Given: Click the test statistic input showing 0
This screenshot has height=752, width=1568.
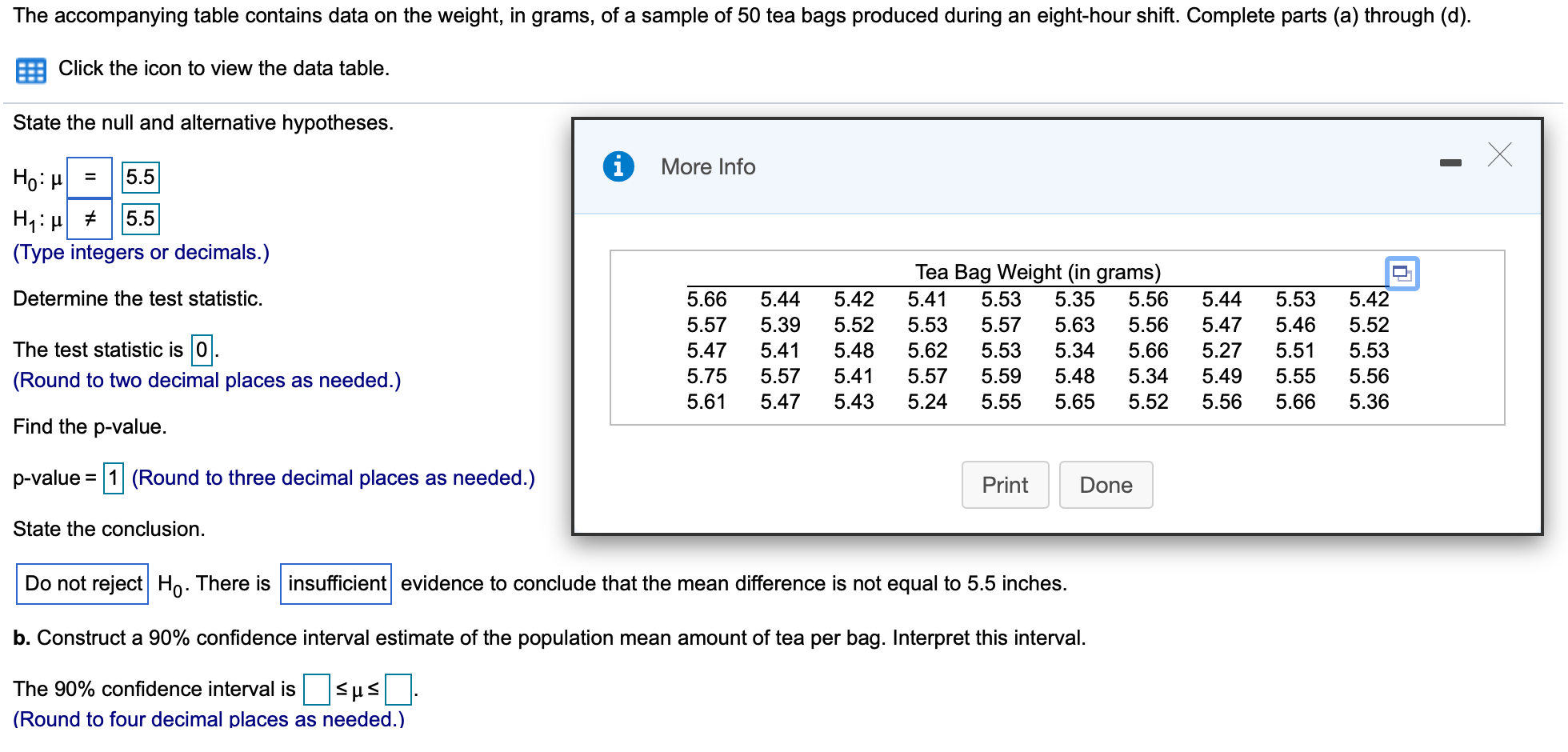Looking at the screenshot, I should (x=201, y=350).
